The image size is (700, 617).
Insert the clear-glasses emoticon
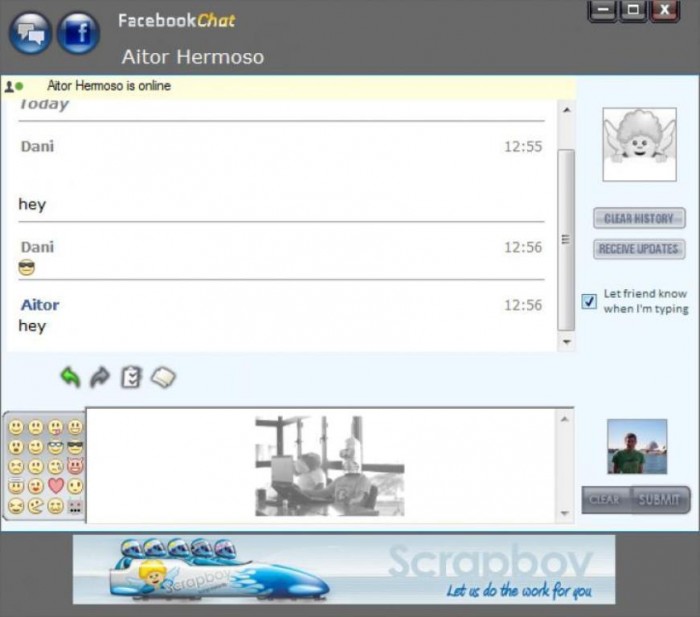point(55,447)
